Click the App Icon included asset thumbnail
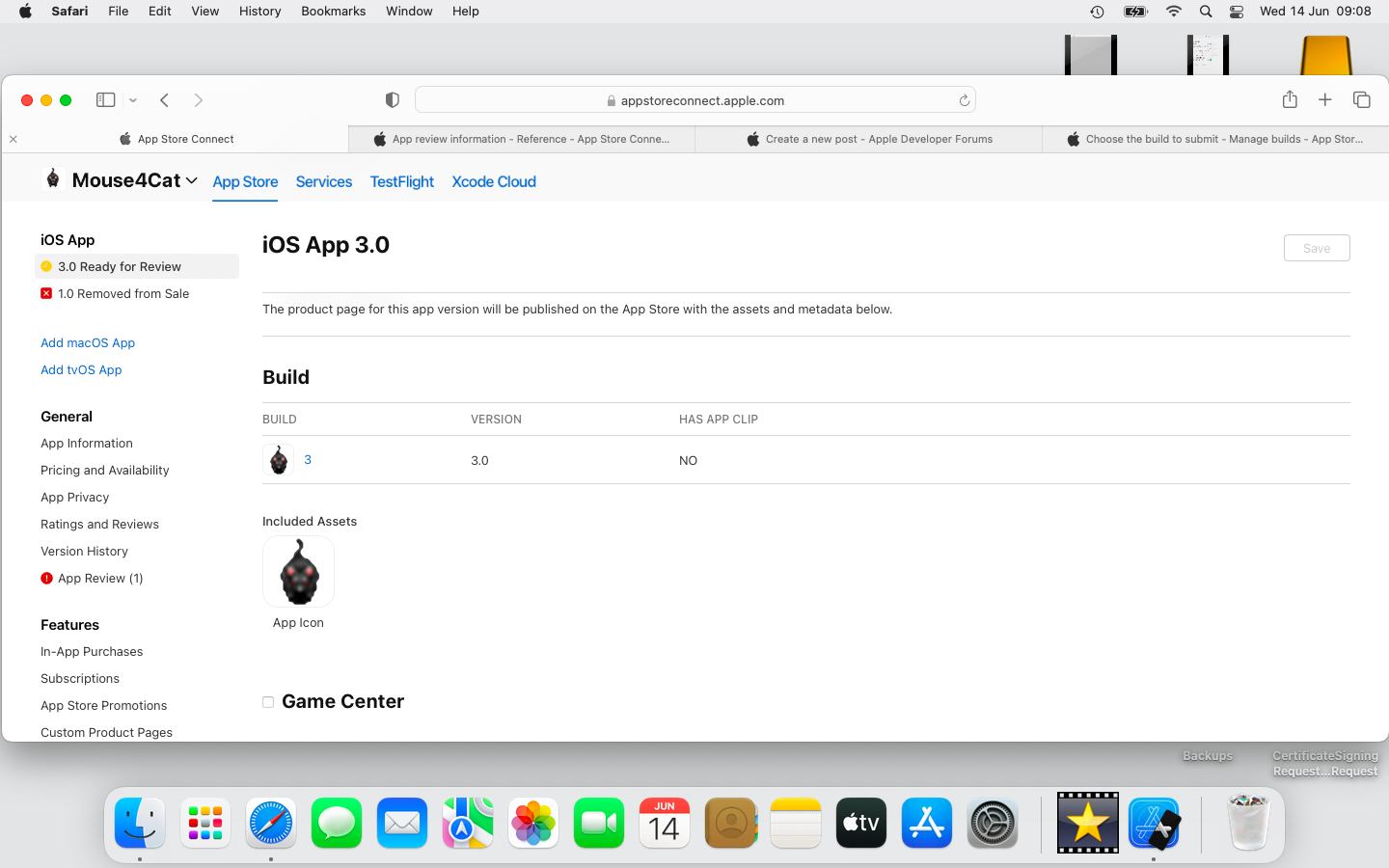Screen dimensions: 1389x868 tap(299, 571)
